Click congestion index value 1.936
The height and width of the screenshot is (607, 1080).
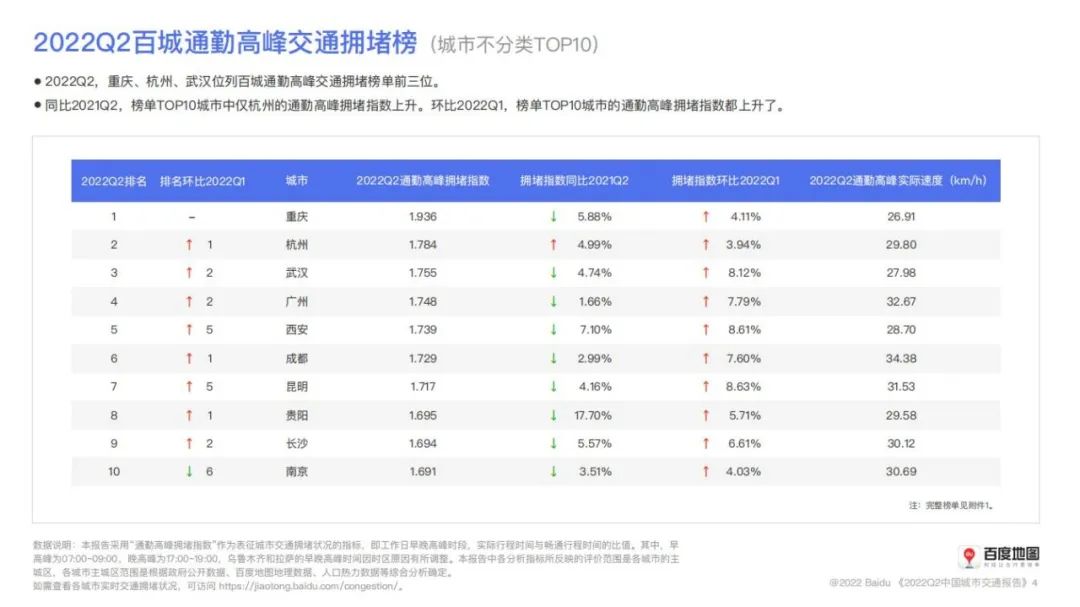coord(423,216)
